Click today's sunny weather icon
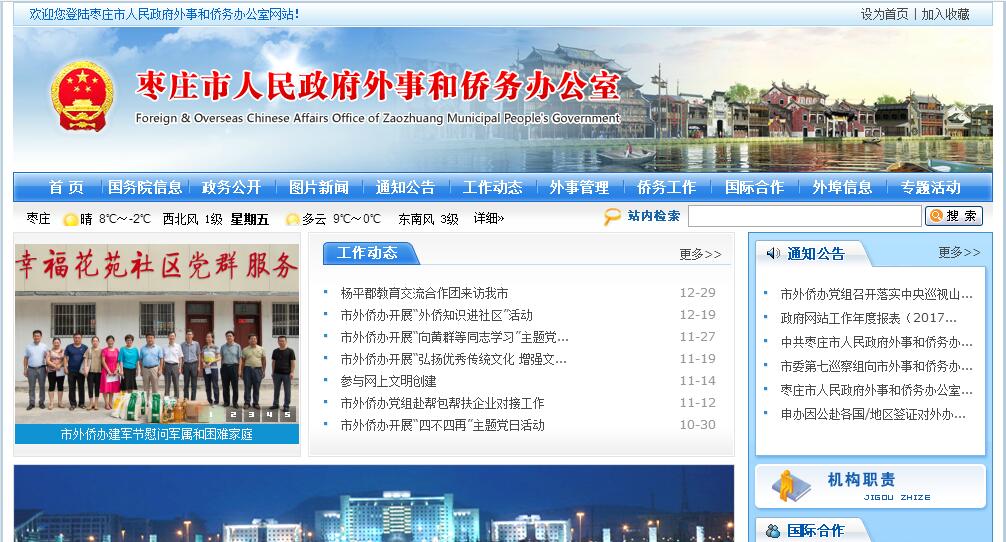 [x=70, y=219]
